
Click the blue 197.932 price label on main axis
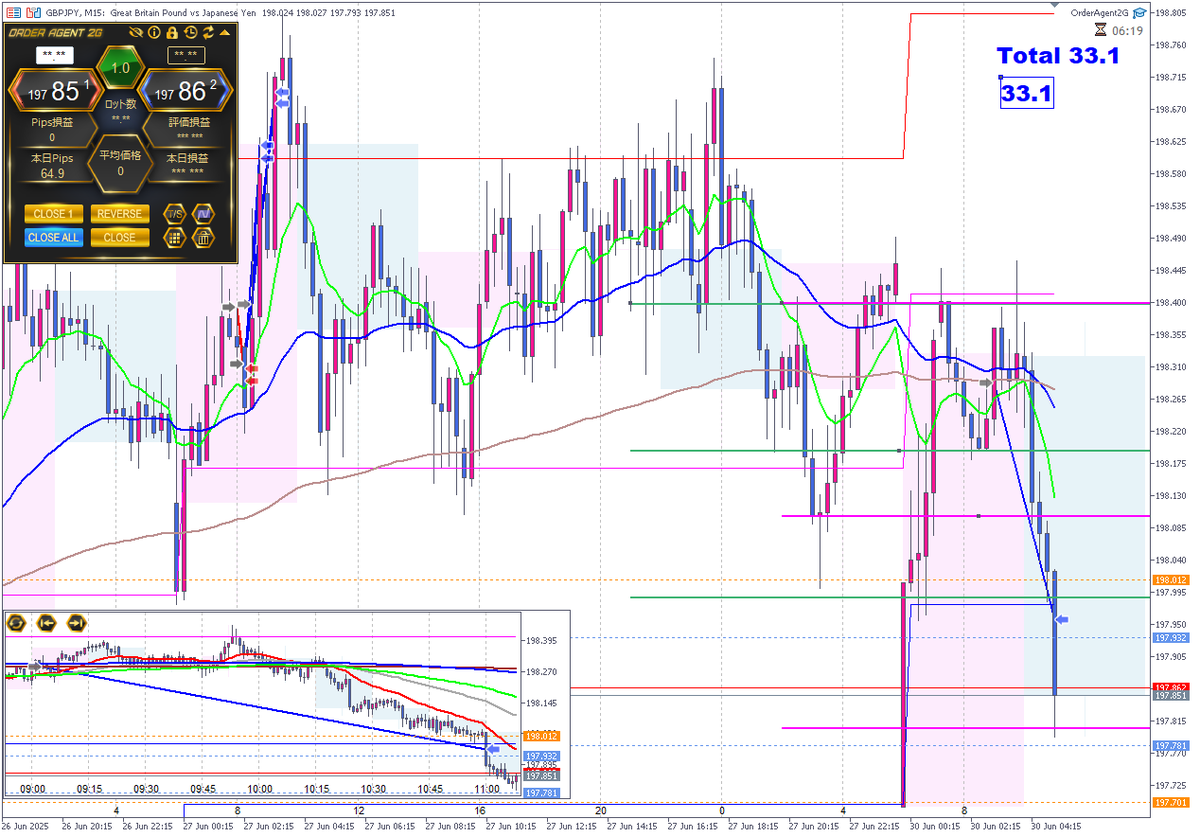[1169, 637]
